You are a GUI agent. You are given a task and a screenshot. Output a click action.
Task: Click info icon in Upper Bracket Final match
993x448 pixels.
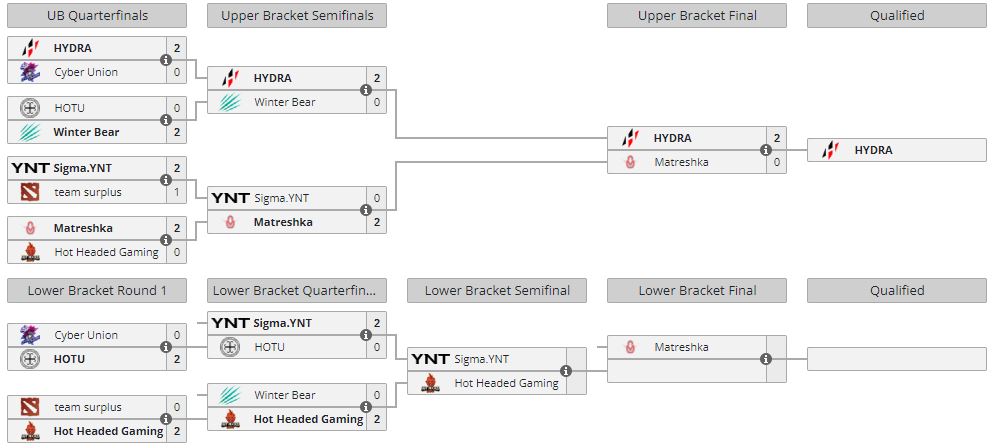[x=766, y=150]
